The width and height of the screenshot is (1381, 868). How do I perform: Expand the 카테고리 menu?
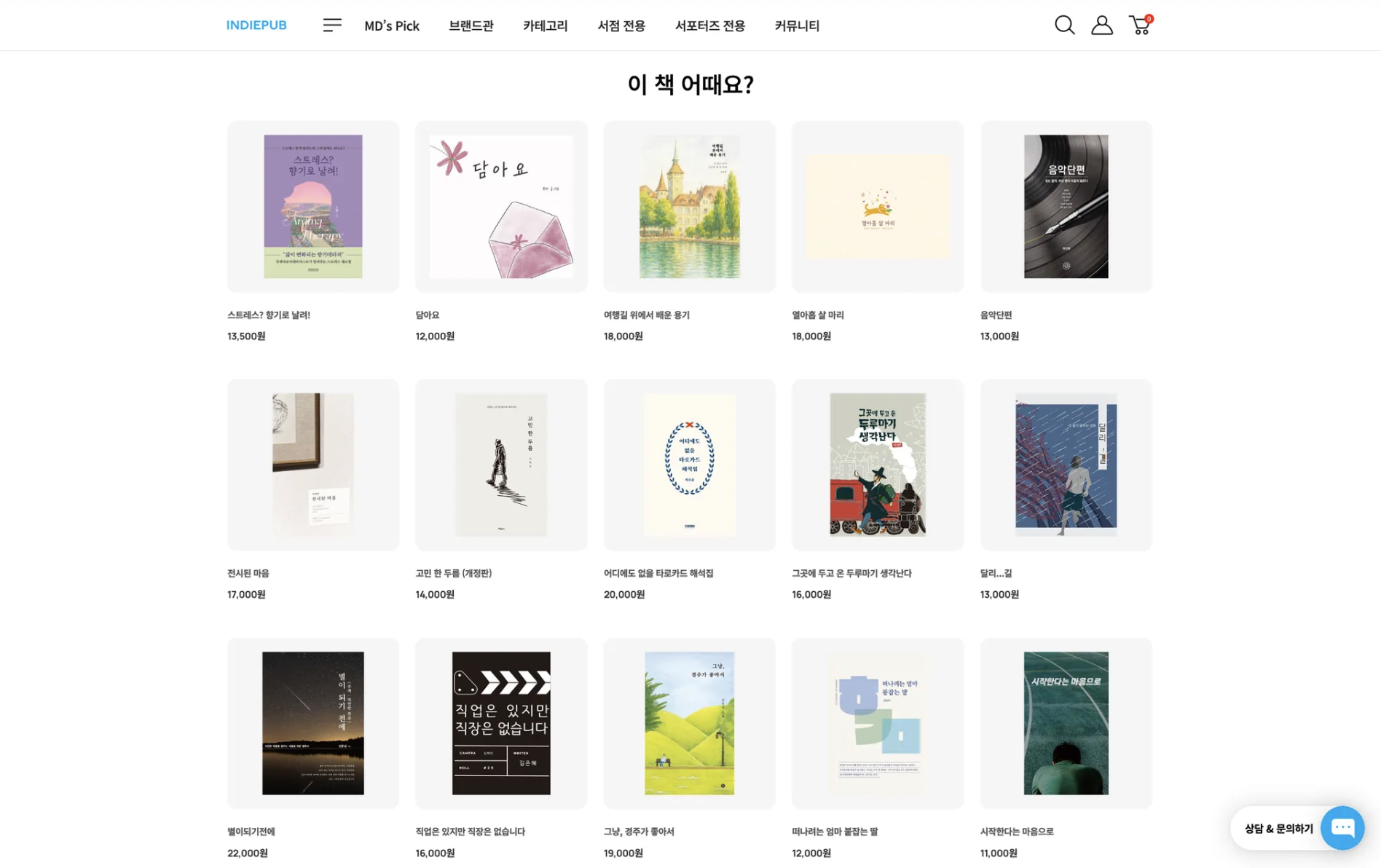546,25
